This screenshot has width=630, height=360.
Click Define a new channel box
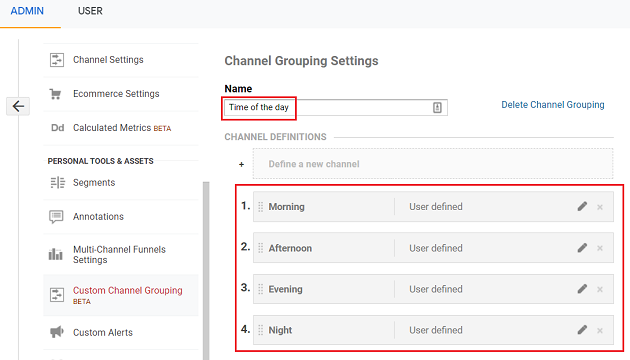click(433, 164)
